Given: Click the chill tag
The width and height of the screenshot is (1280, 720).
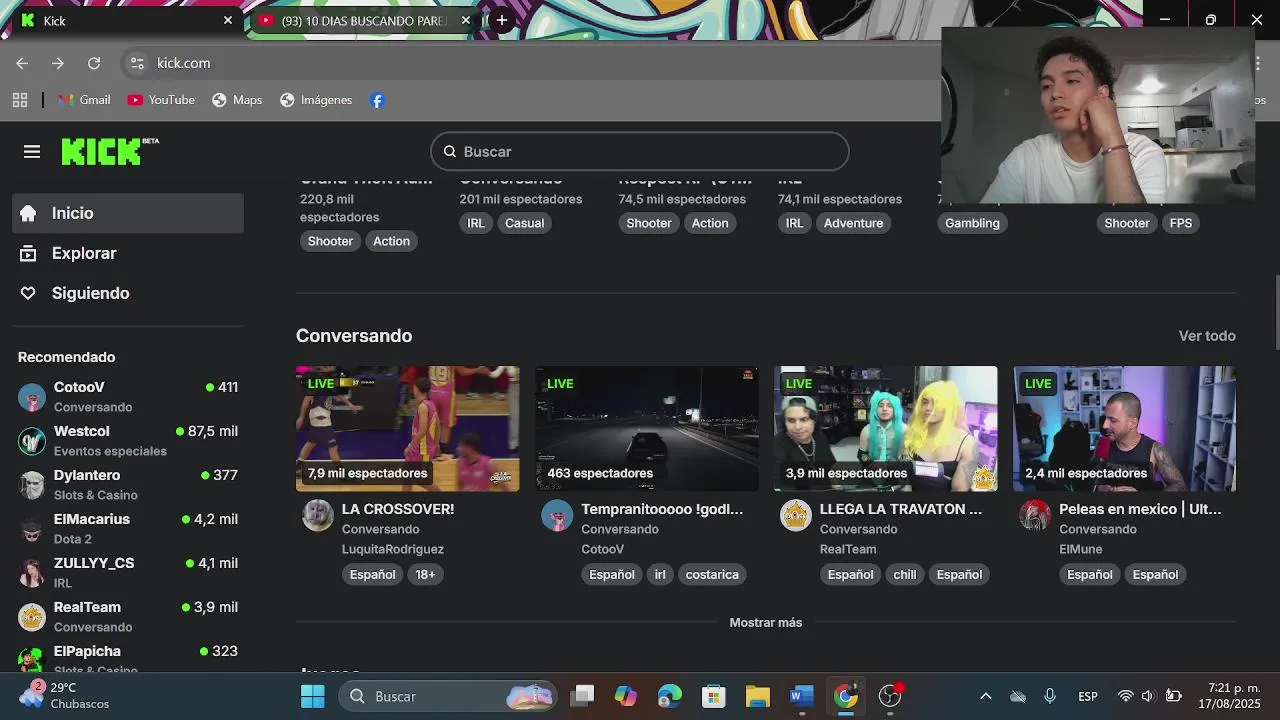Looking at the screenshot, I should (905, 574).
